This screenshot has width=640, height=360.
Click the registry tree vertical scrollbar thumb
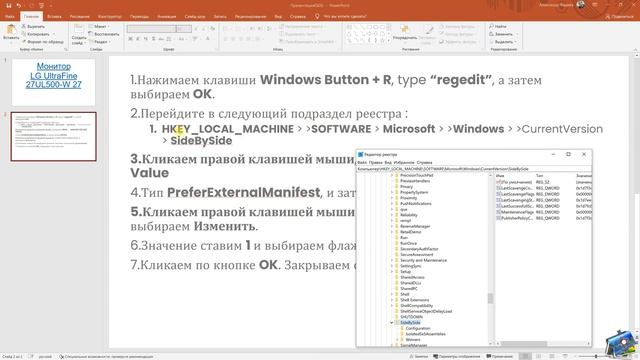pos(491,298)
